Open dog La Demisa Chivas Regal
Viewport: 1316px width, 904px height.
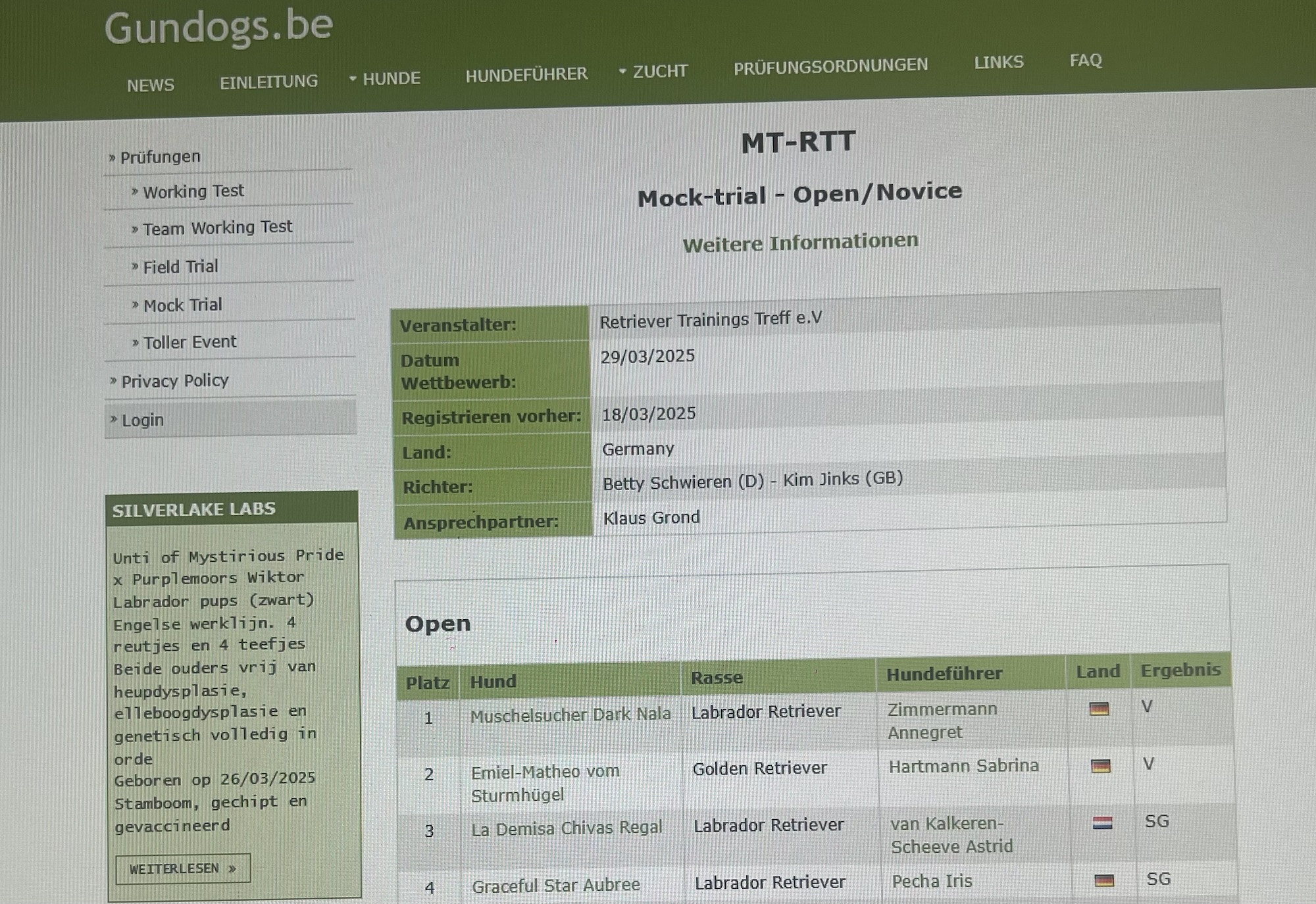point(567,828)
